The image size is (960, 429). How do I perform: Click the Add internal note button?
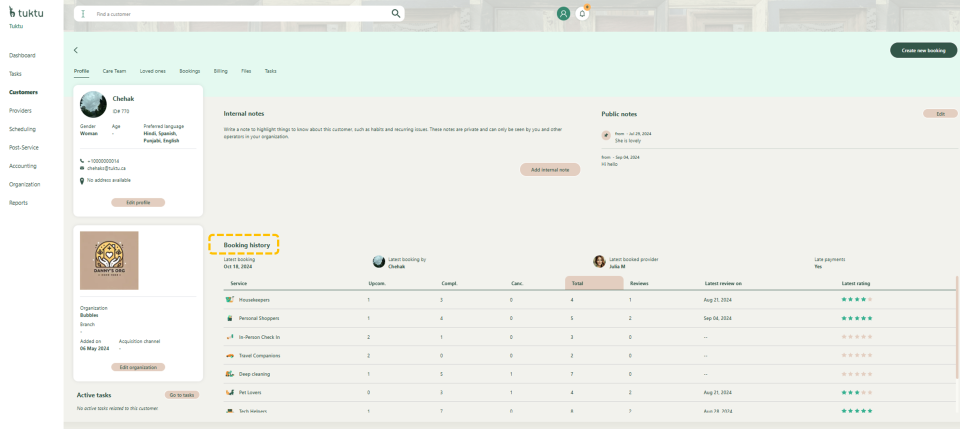pyautogui.click(x=549, y=170)
